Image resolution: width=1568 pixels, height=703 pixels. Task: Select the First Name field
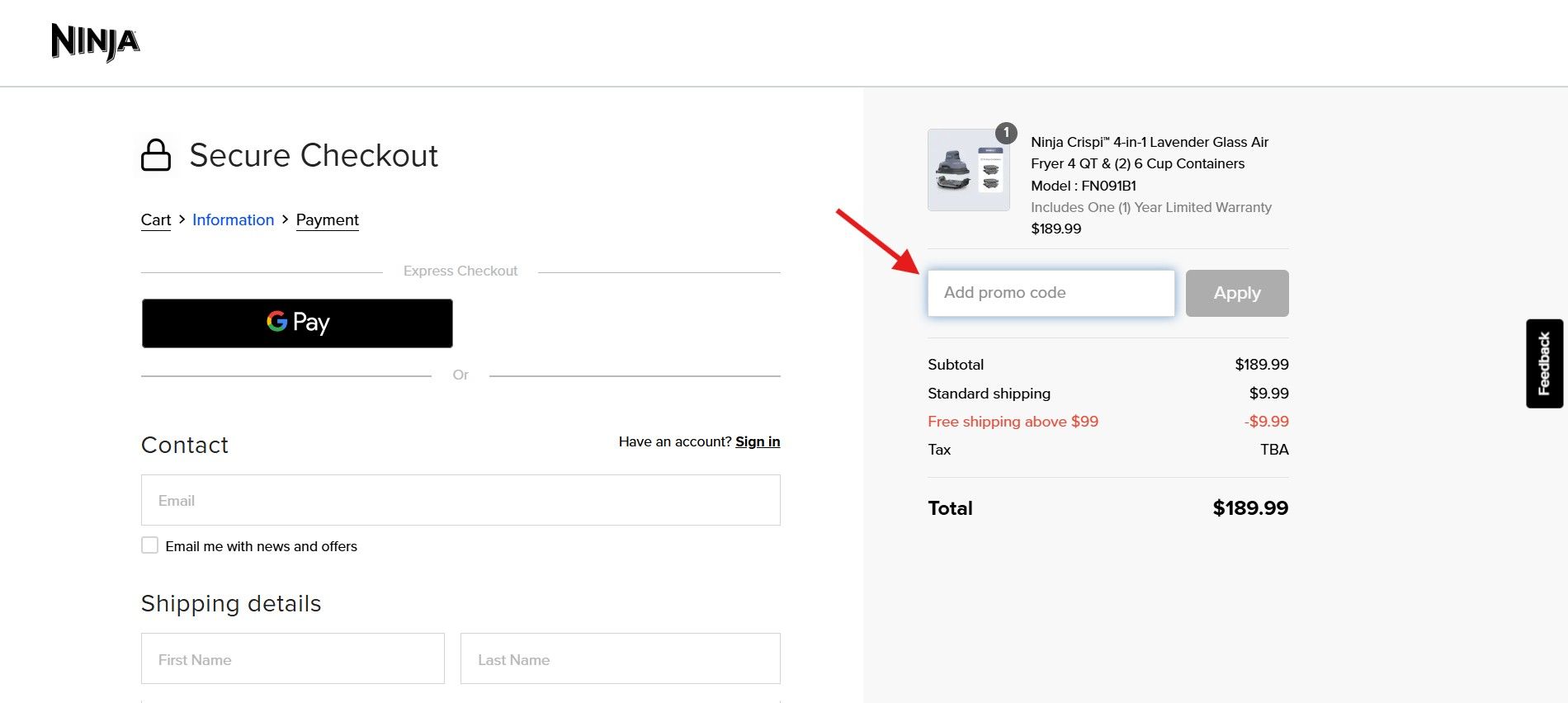tap(292, 658)
